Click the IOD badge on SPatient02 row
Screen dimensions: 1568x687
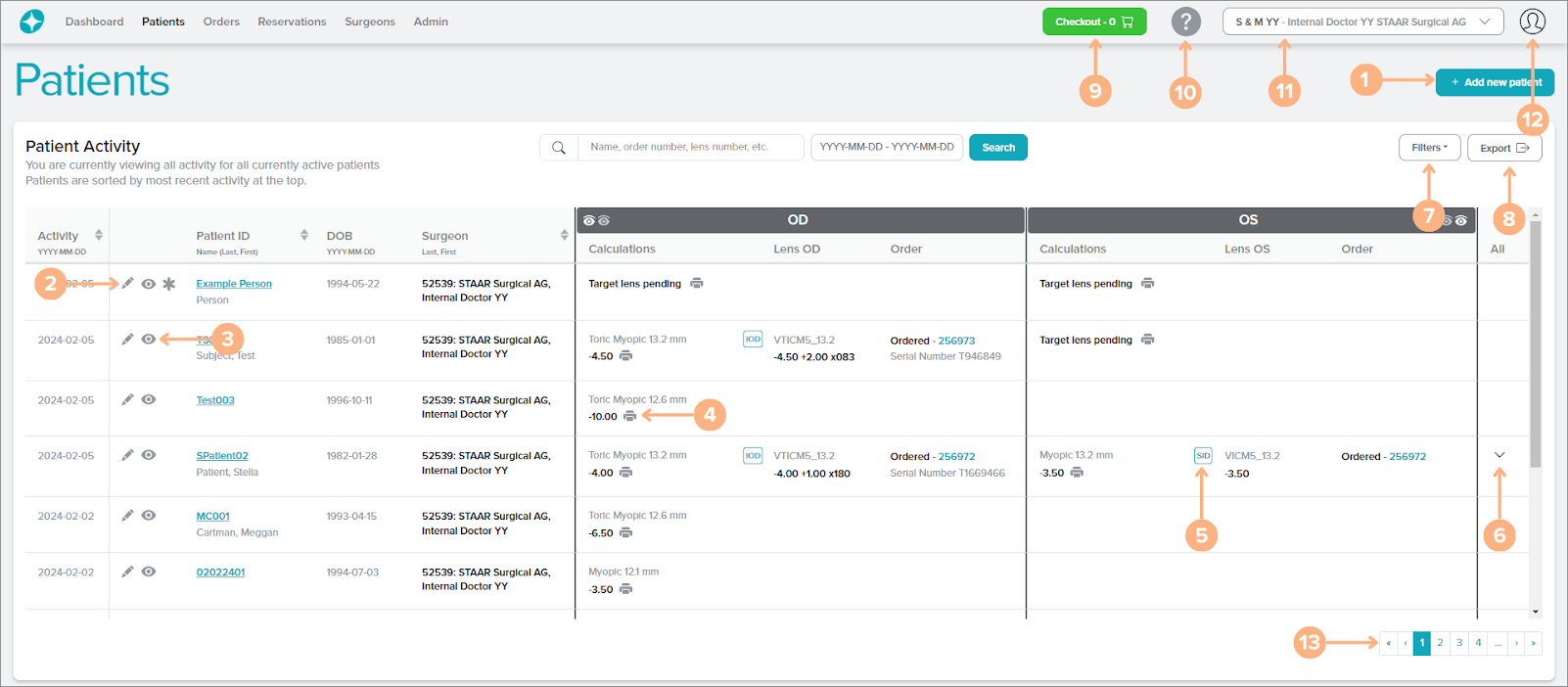point(752,456)
